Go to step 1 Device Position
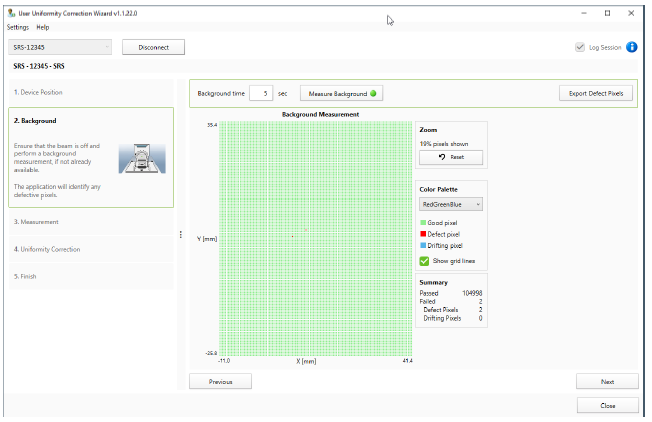 [x=91, y=92]
